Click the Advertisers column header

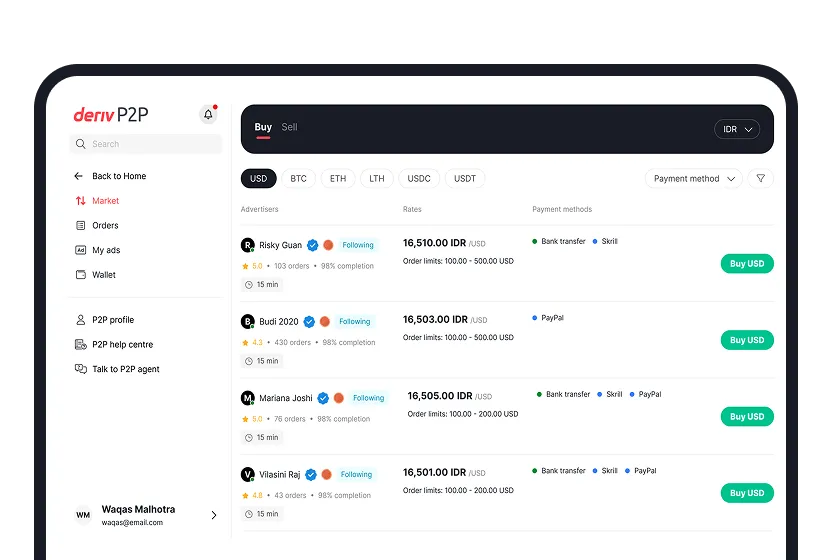(x=259, y=209)
